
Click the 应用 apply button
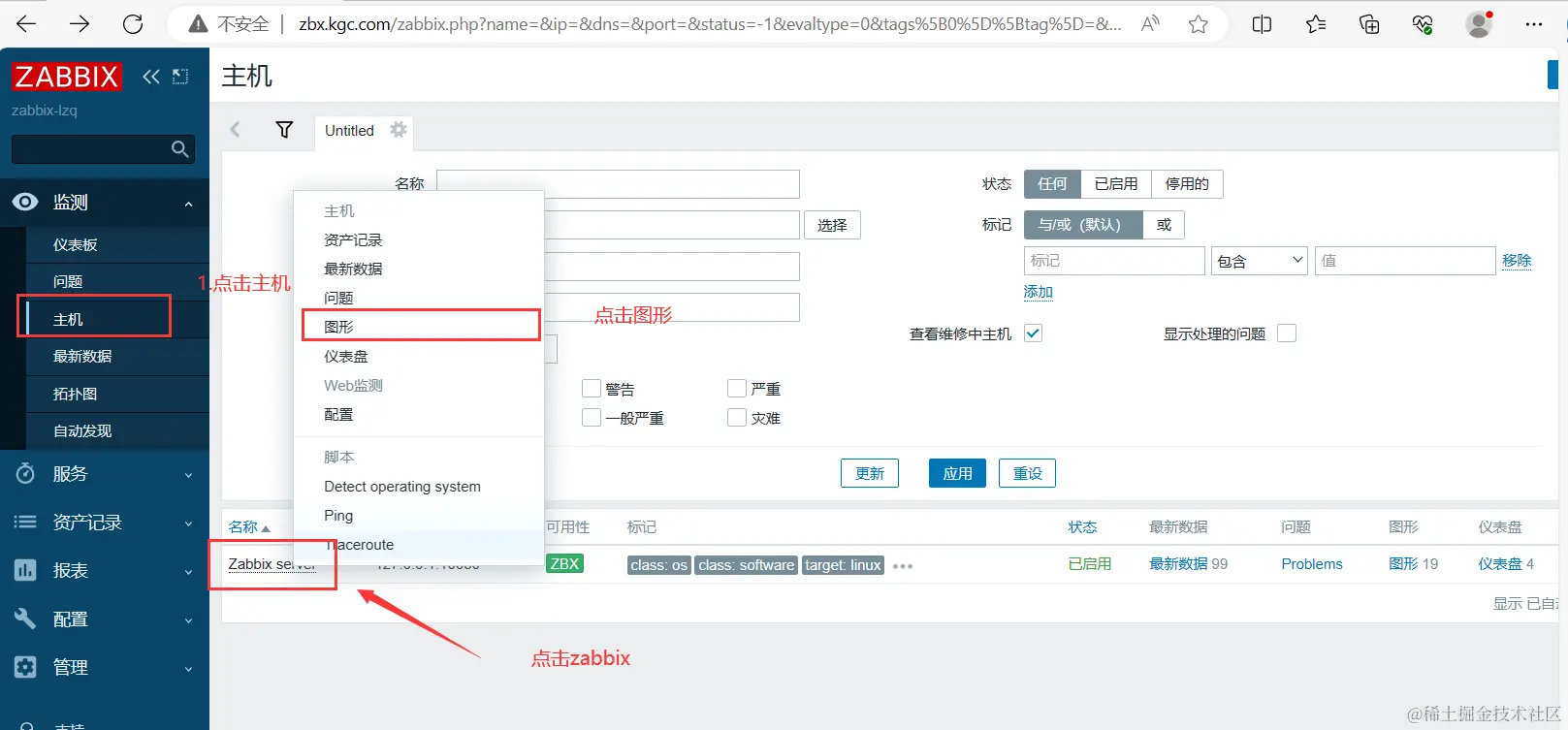click(957, 473)
